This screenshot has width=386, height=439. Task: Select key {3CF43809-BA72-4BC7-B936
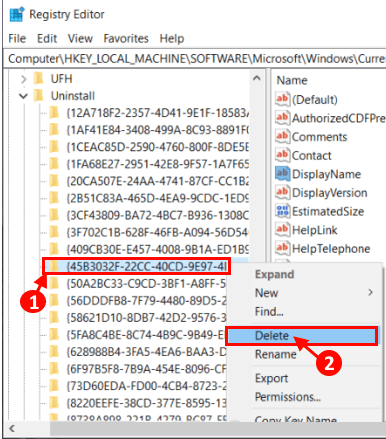[158, 215]
